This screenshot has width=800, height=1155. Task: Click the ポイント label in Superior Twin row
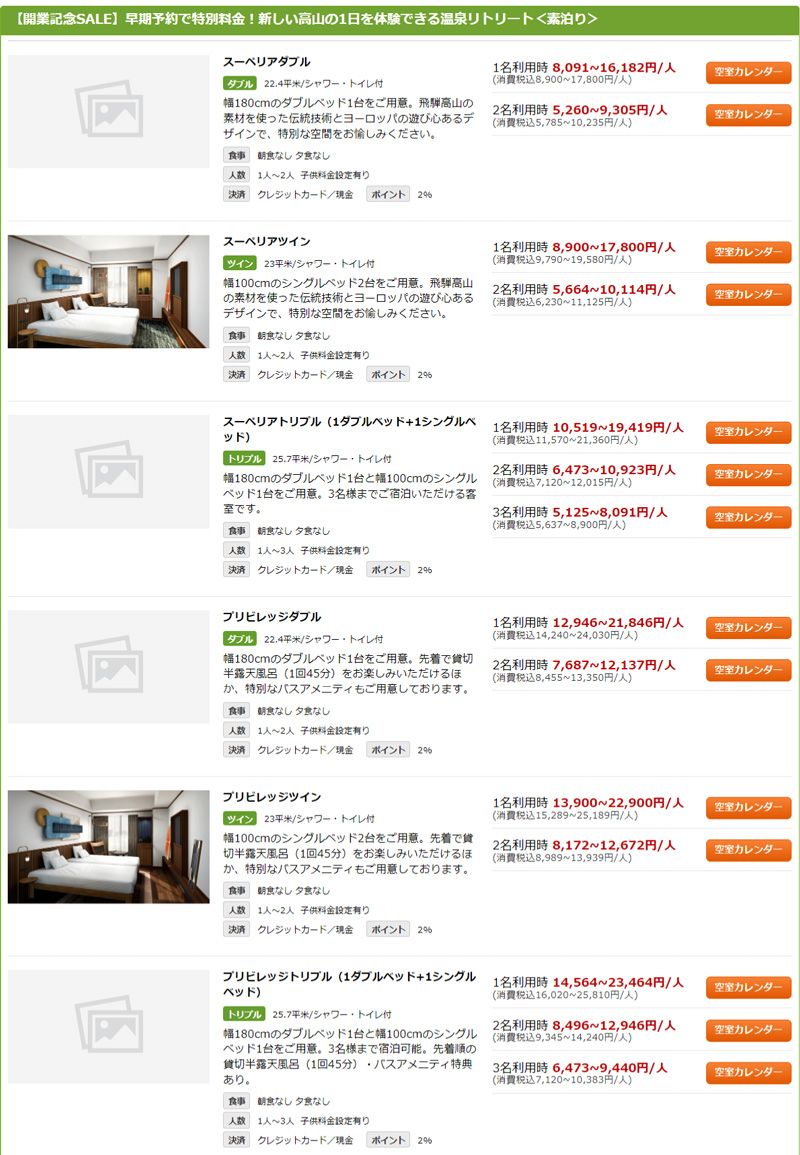point(388,374)
